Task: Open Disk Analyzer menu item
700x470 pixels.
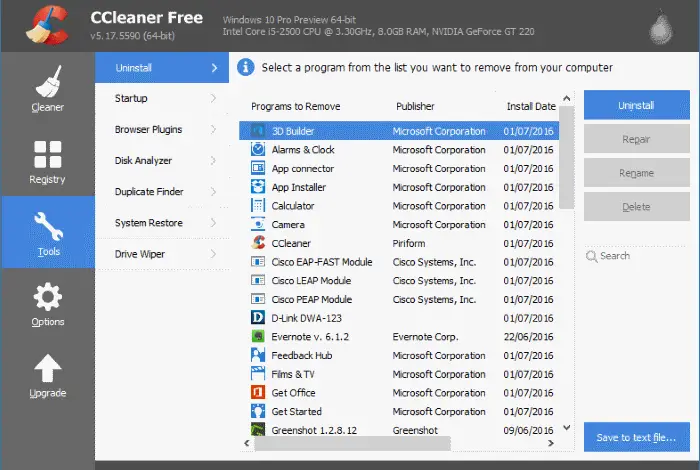Action: coord(162,161)
